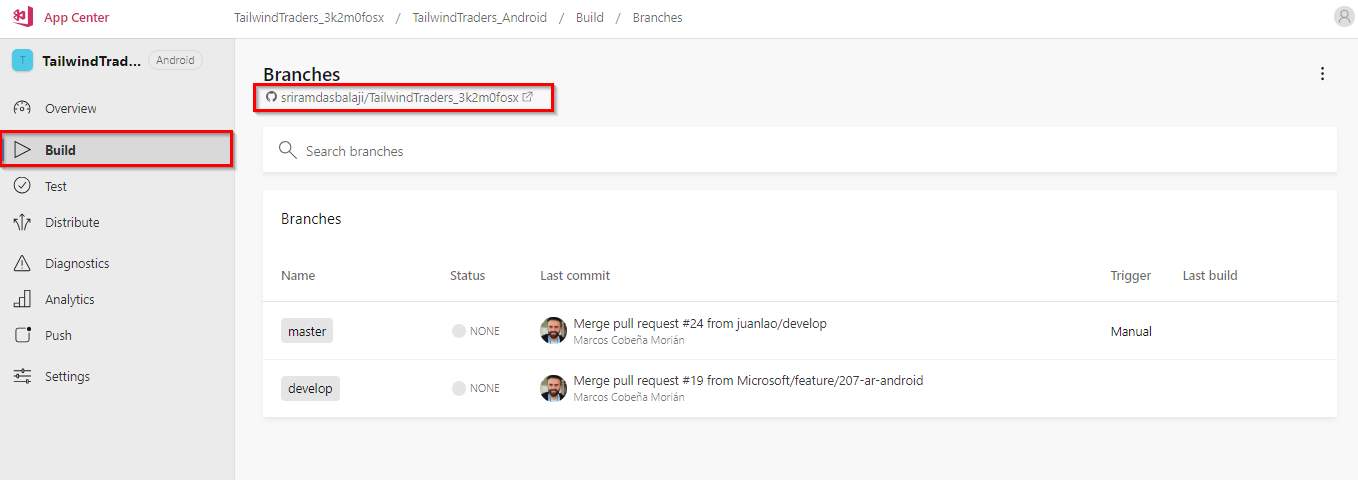Open the master branch
Screen dimensions: 1358x480
pos(307,331)
